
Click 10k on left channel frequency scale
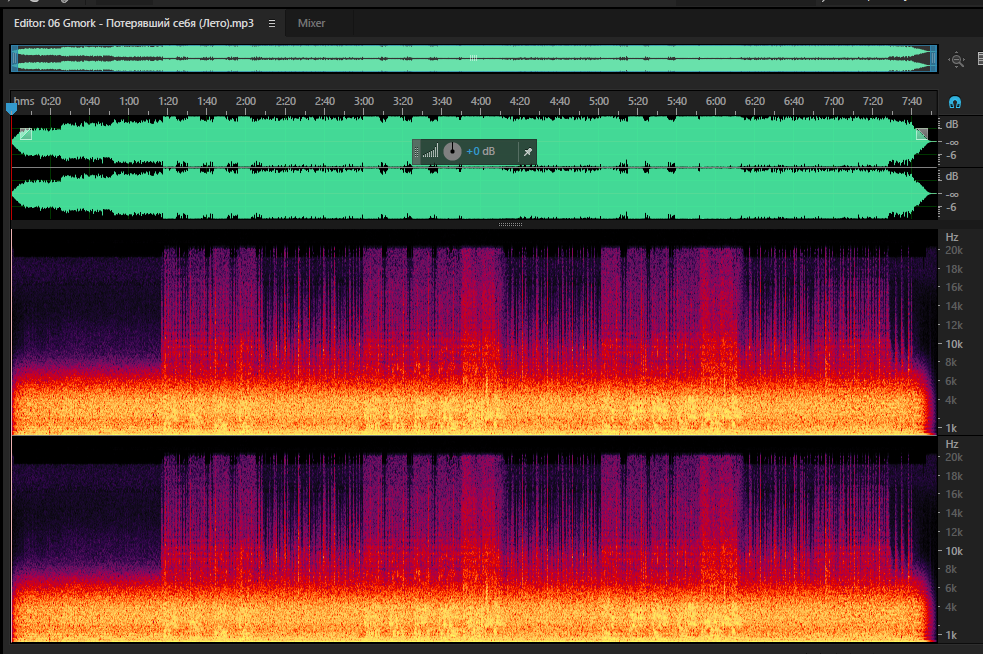click(954, 344)
